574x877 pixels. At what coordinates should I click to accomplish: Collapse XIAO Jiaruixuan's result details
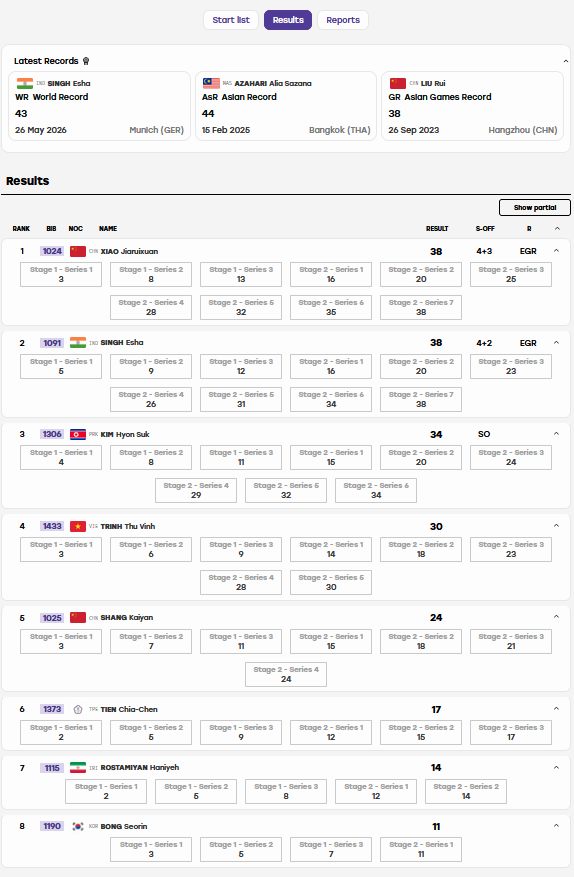coord(556,251)
